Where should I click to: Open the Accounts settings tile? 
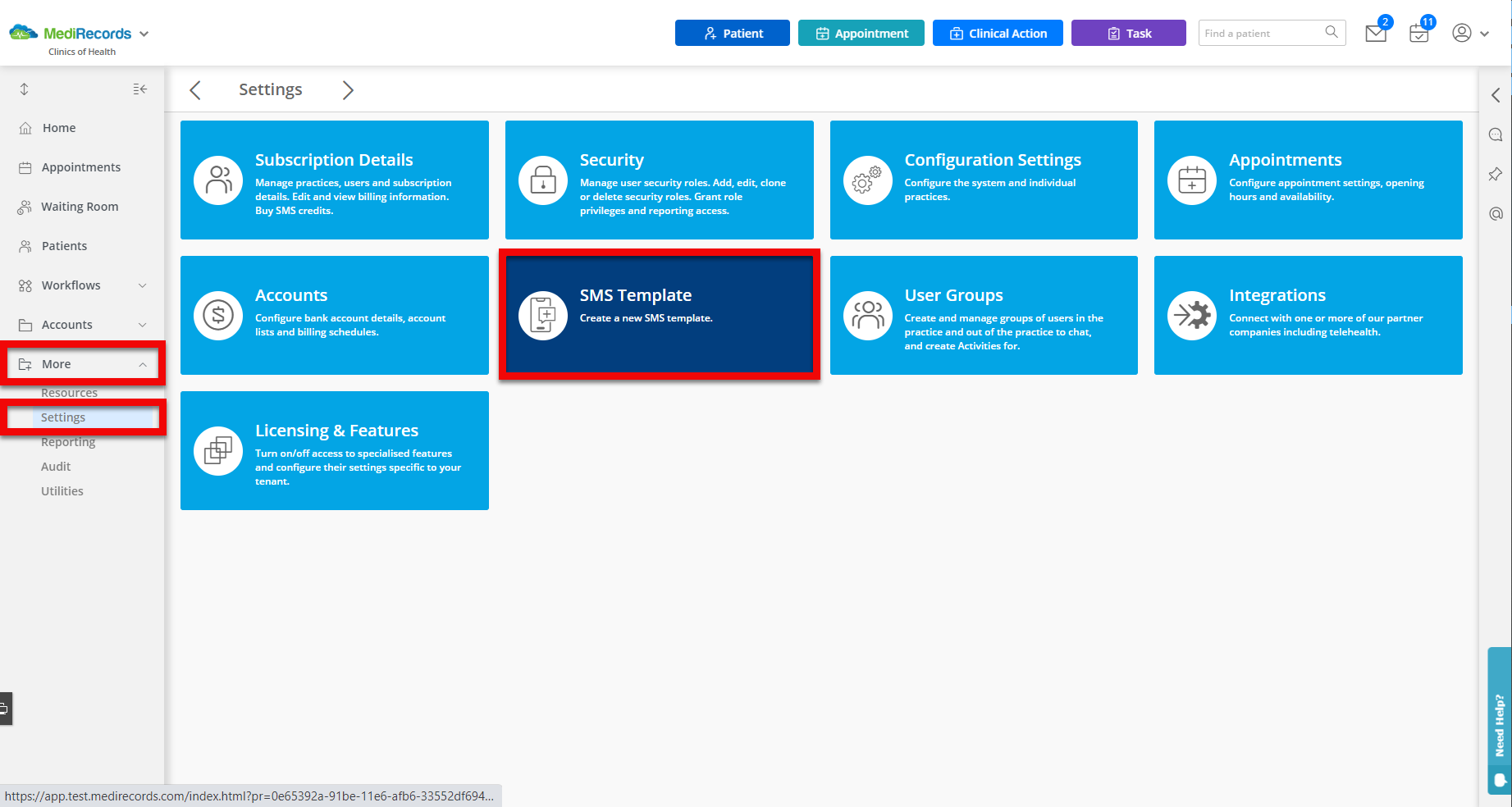[x=335, y=315]
